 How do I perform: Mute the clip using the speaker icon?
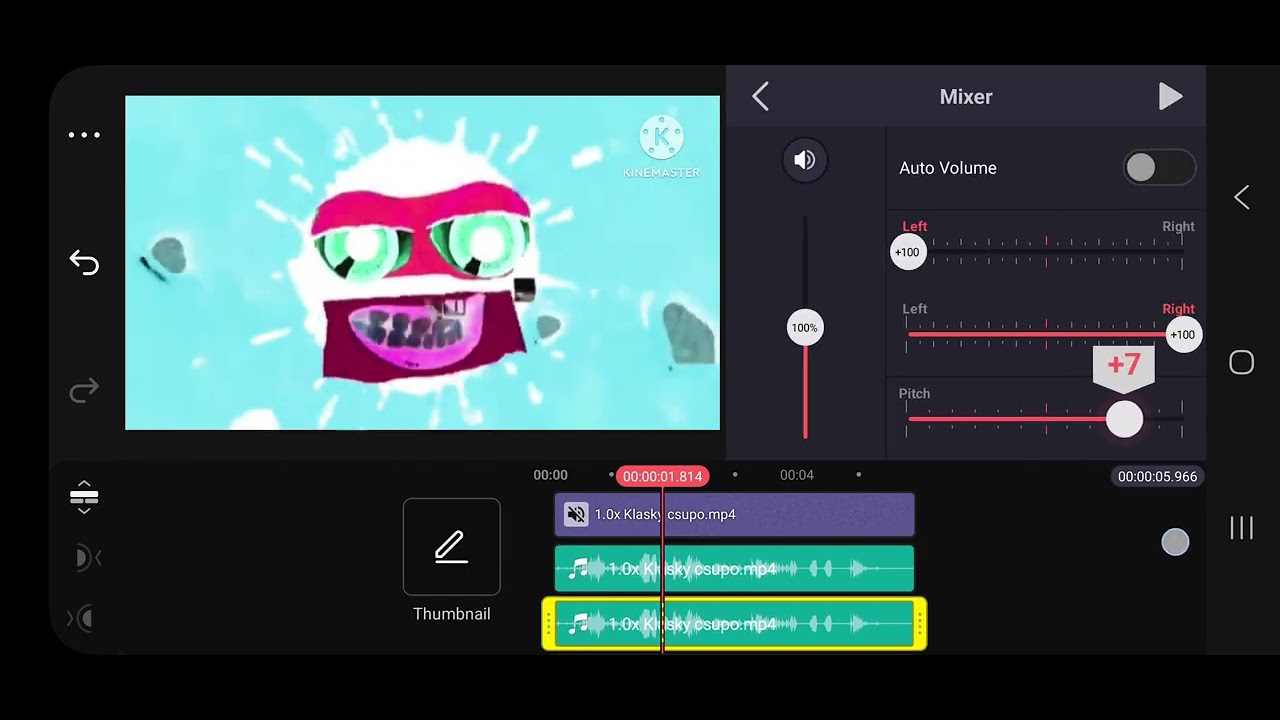pos(805,160)
